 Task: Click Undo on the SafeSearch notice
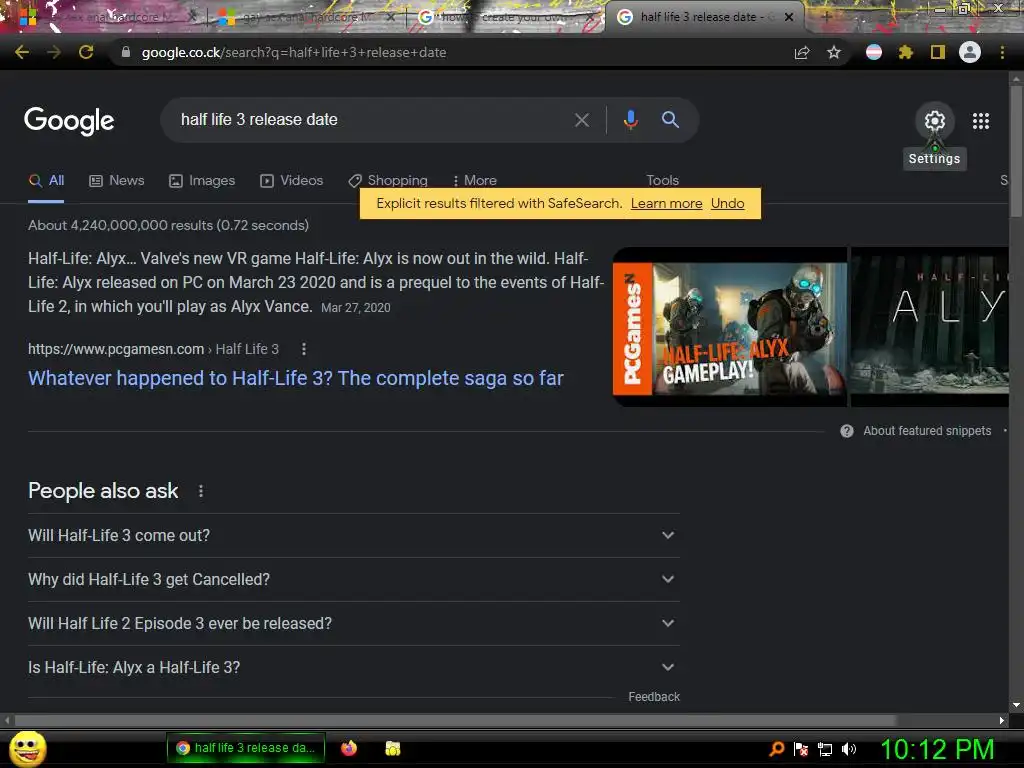point(728,203)
